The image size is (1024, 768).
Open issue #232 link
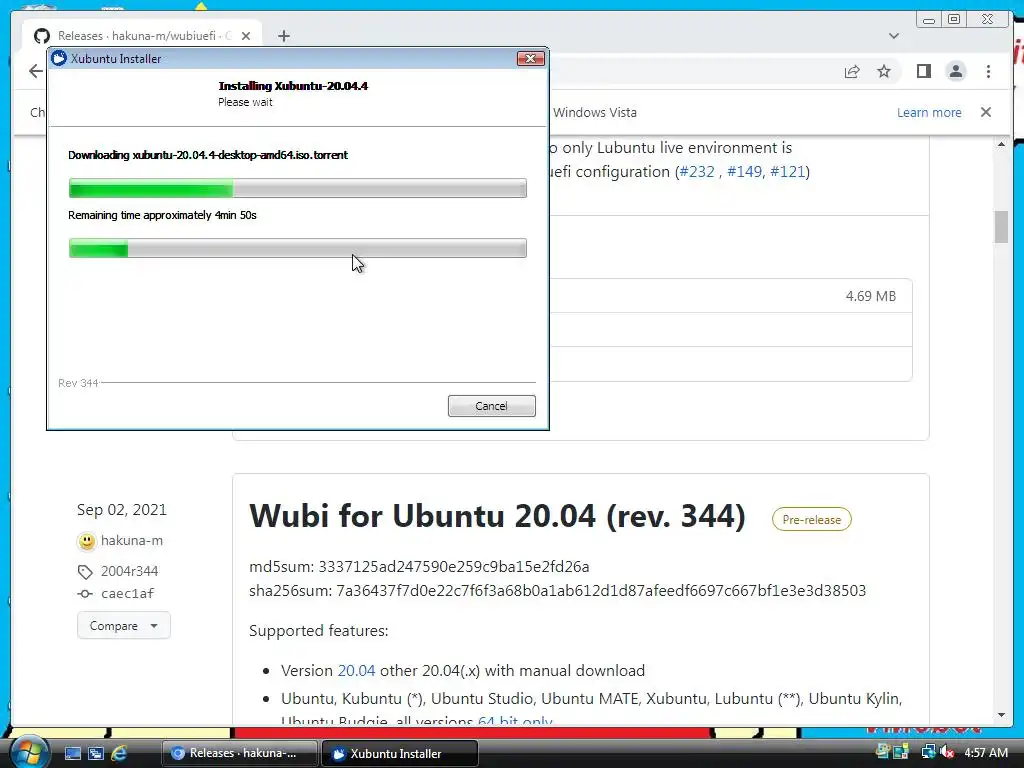(x=697, y=172)
